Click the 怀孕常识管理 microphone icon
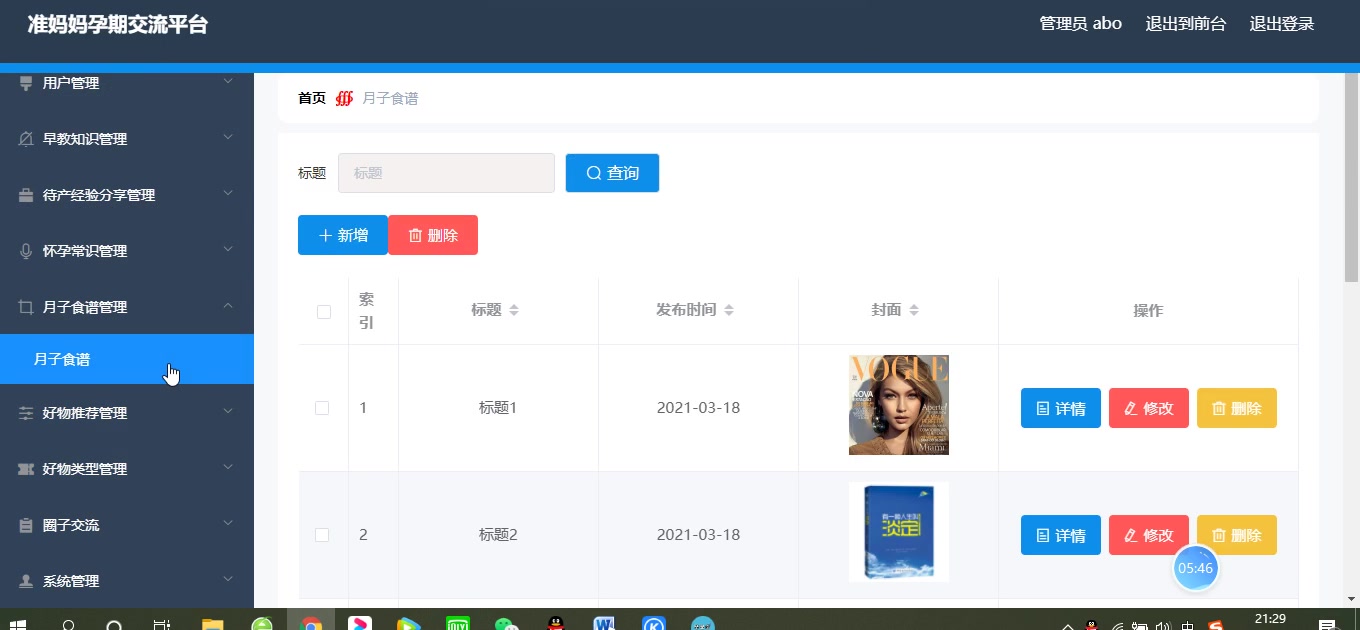 (24, 250)
